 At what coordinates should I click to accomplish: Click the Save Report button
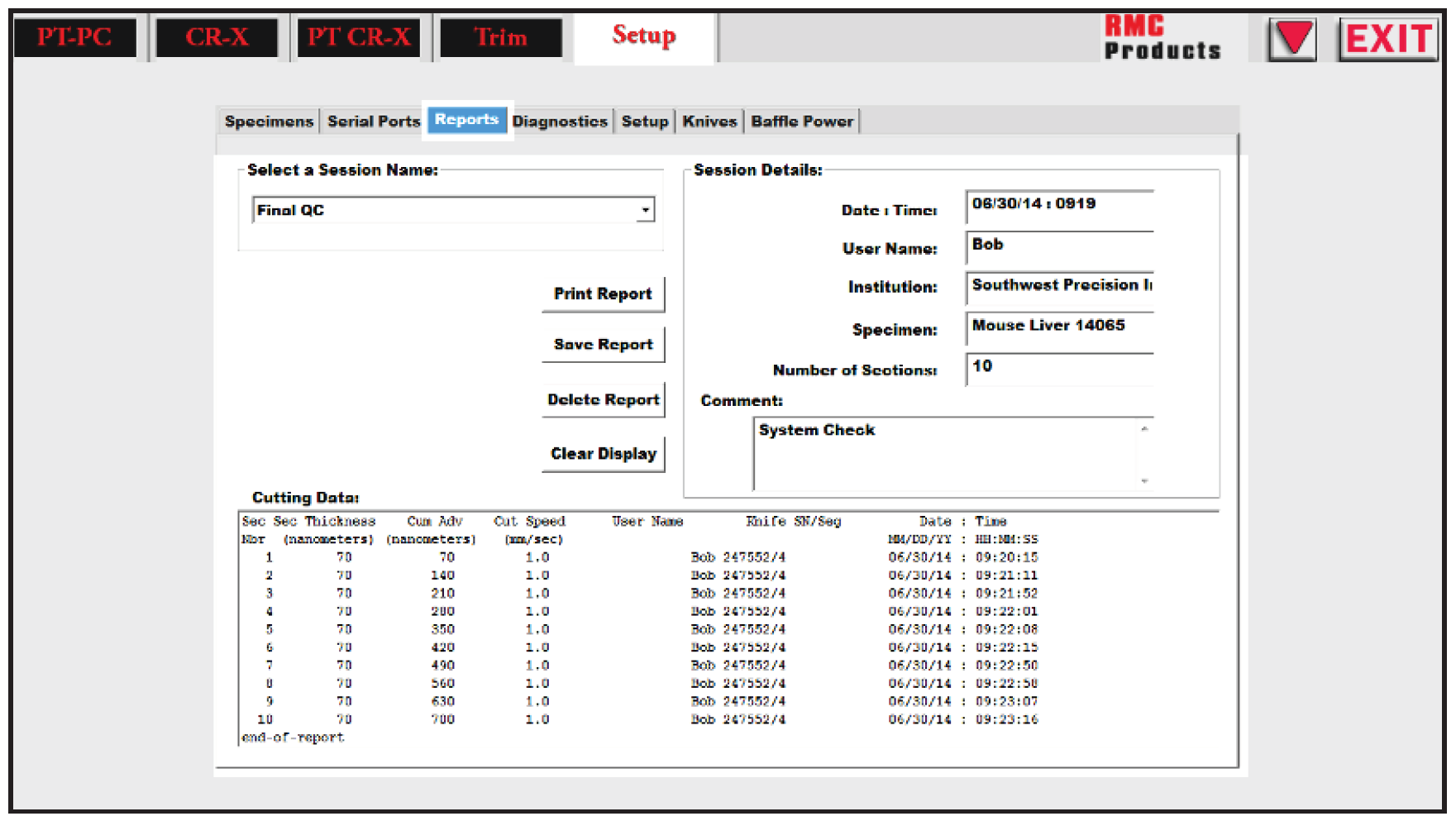603,345
